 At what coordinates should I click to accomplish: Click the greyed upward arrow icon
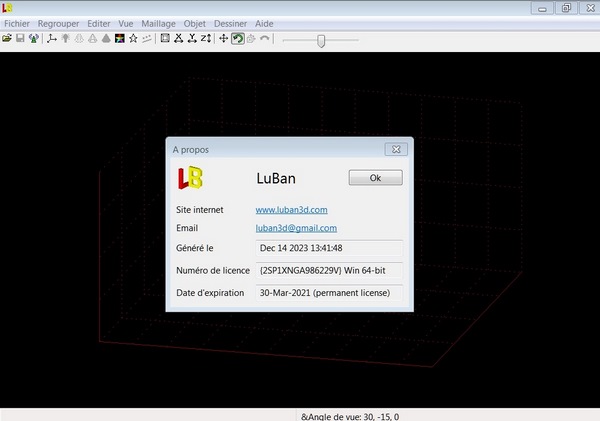point(65,38)
